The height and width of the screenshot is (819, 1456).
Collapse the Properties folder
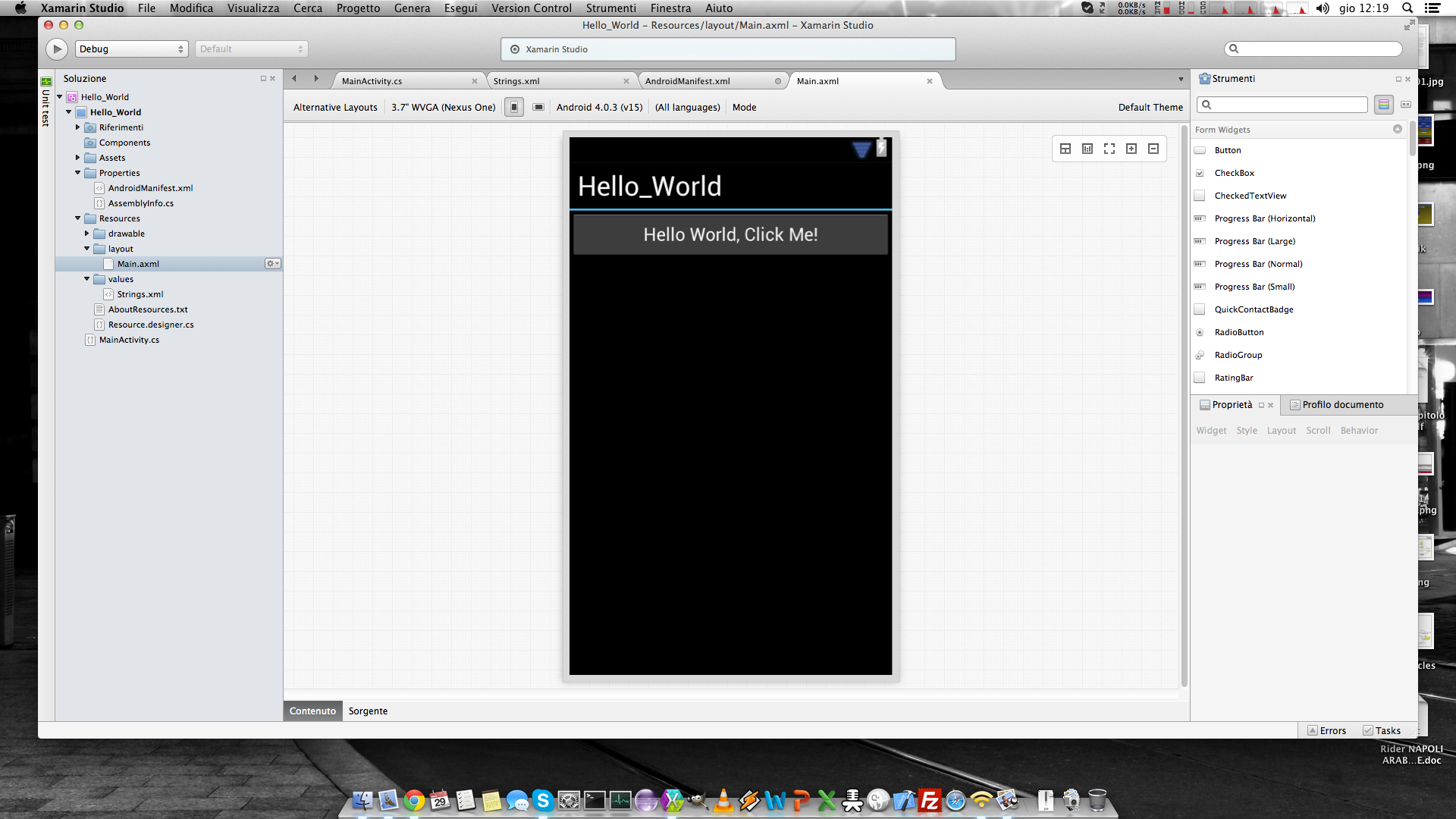78,173
